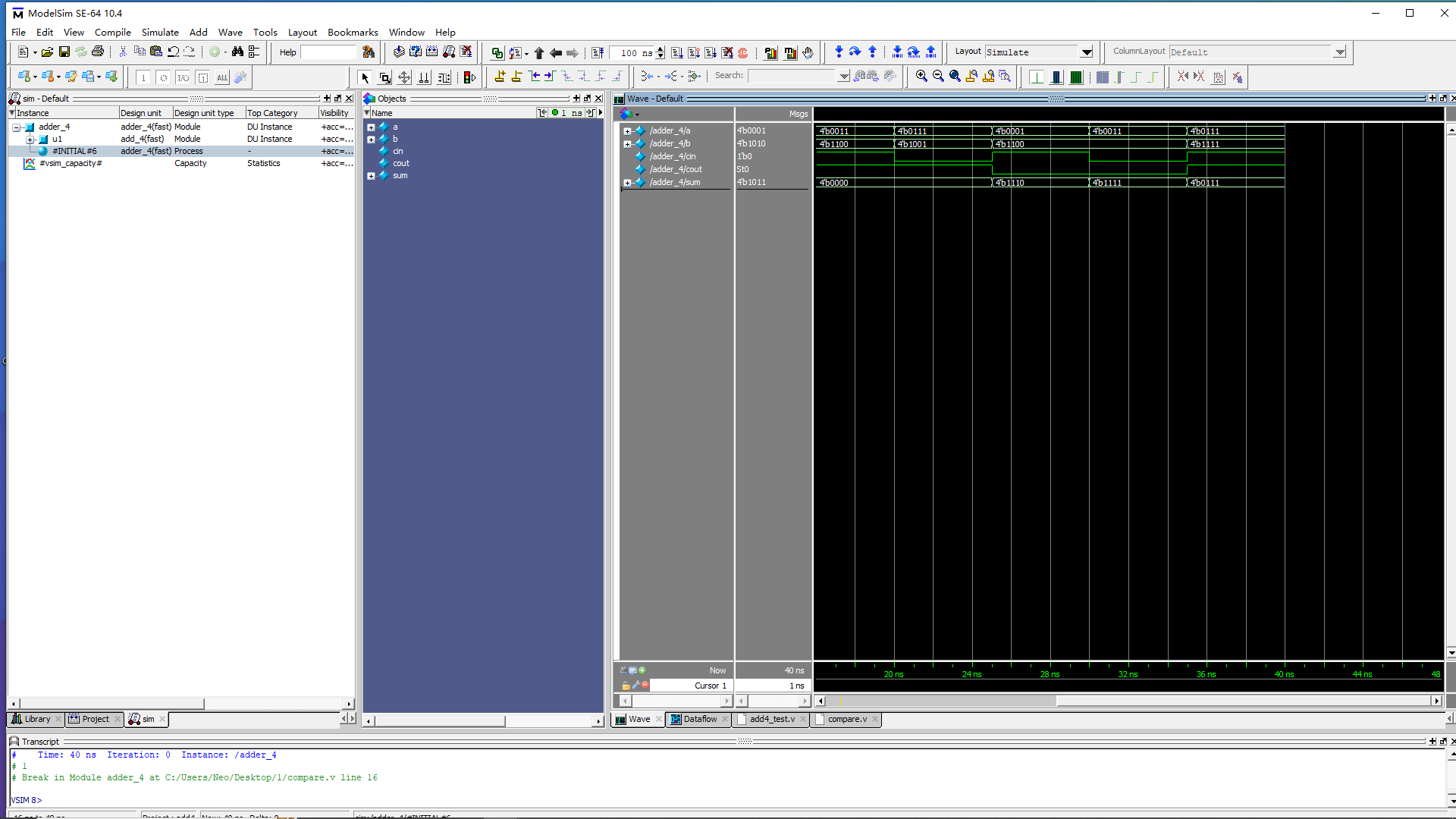The height and width of the screenshot is (819, 1456).
Task: Click the Find Next Transition icon
Action: (x=551, y=77)
